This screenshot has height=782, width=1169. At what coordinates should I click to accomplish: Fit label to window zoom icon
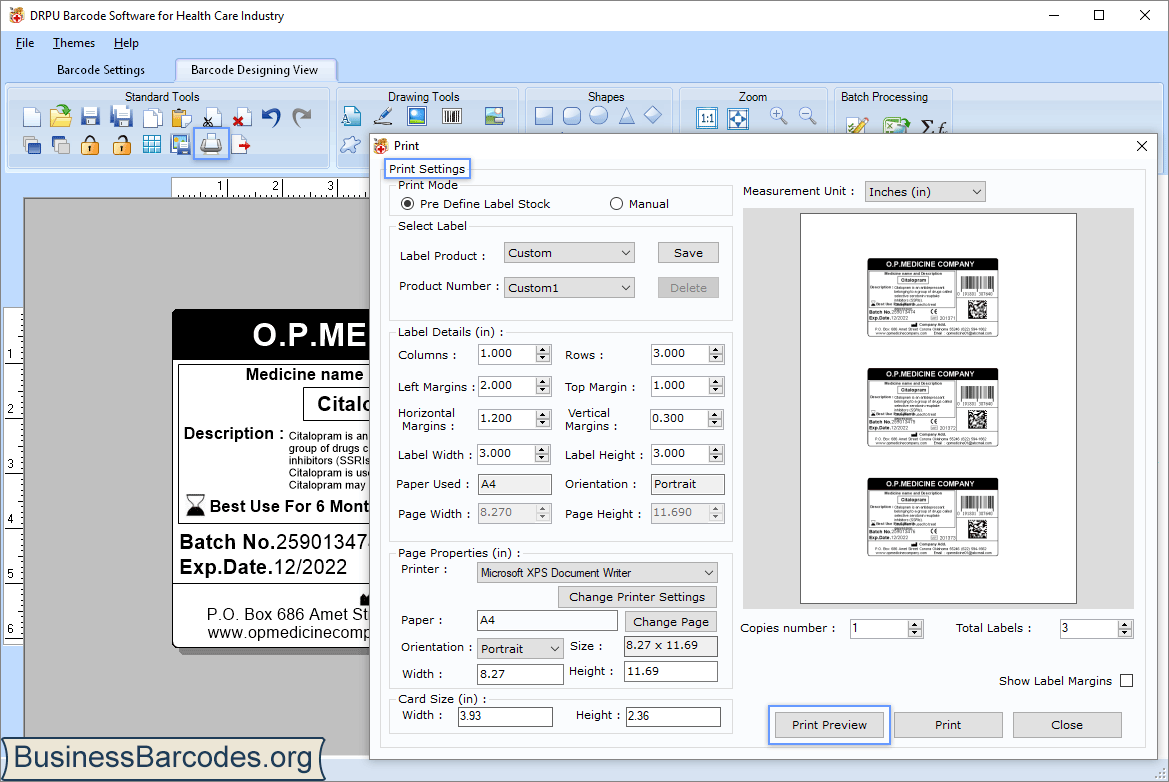(x=738, y=118)
